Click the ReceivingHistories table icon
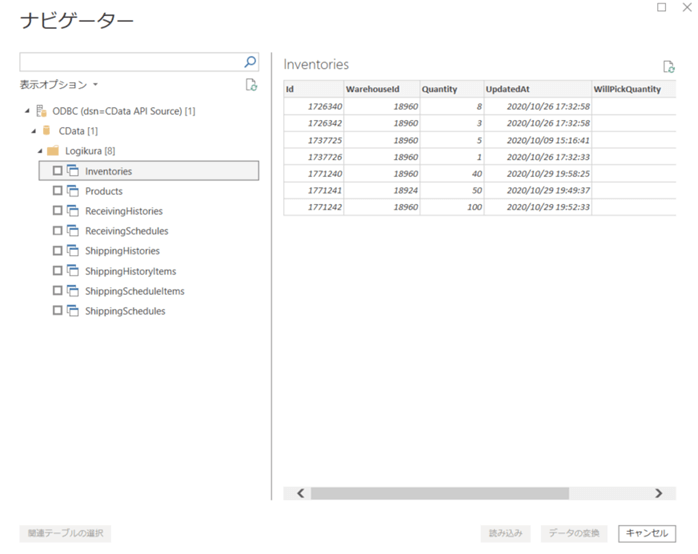 (x=73, y=210)
